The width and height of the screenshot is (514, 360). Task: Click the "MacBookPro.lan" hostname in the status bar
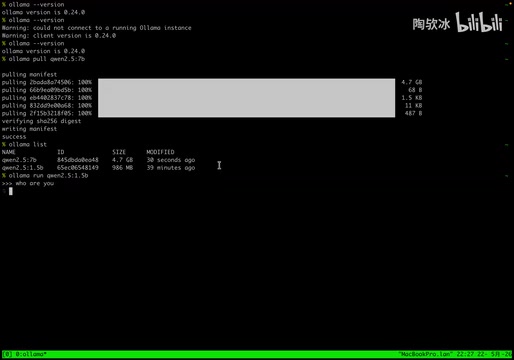pyautogui.click(x=425, y=354)
